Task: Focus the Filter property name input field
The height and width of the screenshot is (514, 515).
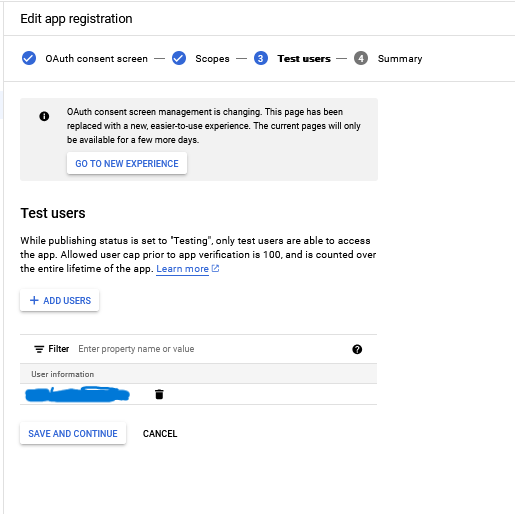Action: 210,349
